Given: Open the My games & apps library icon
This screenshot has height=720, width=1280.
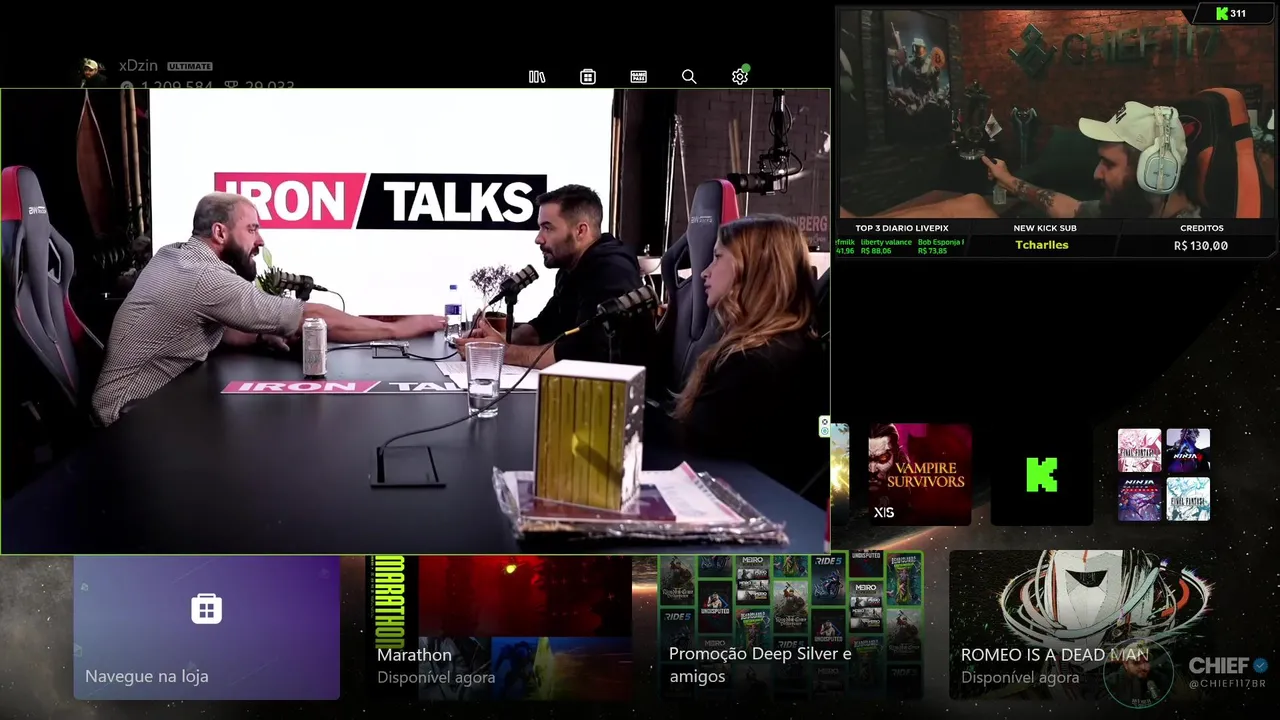Looking at the screenshot, I should pyautogui.click(x=537, y=77).
